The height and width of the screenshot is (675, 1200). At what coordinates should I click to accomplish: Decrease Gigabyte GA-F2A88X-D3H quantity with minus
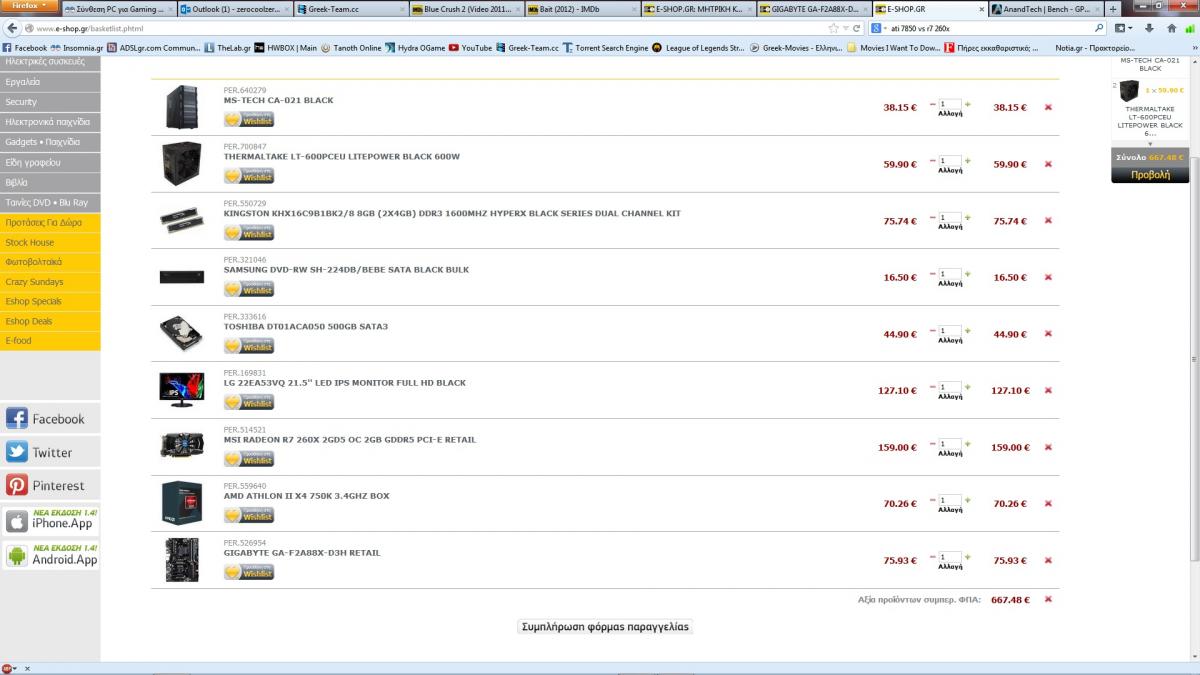(932, 557)
